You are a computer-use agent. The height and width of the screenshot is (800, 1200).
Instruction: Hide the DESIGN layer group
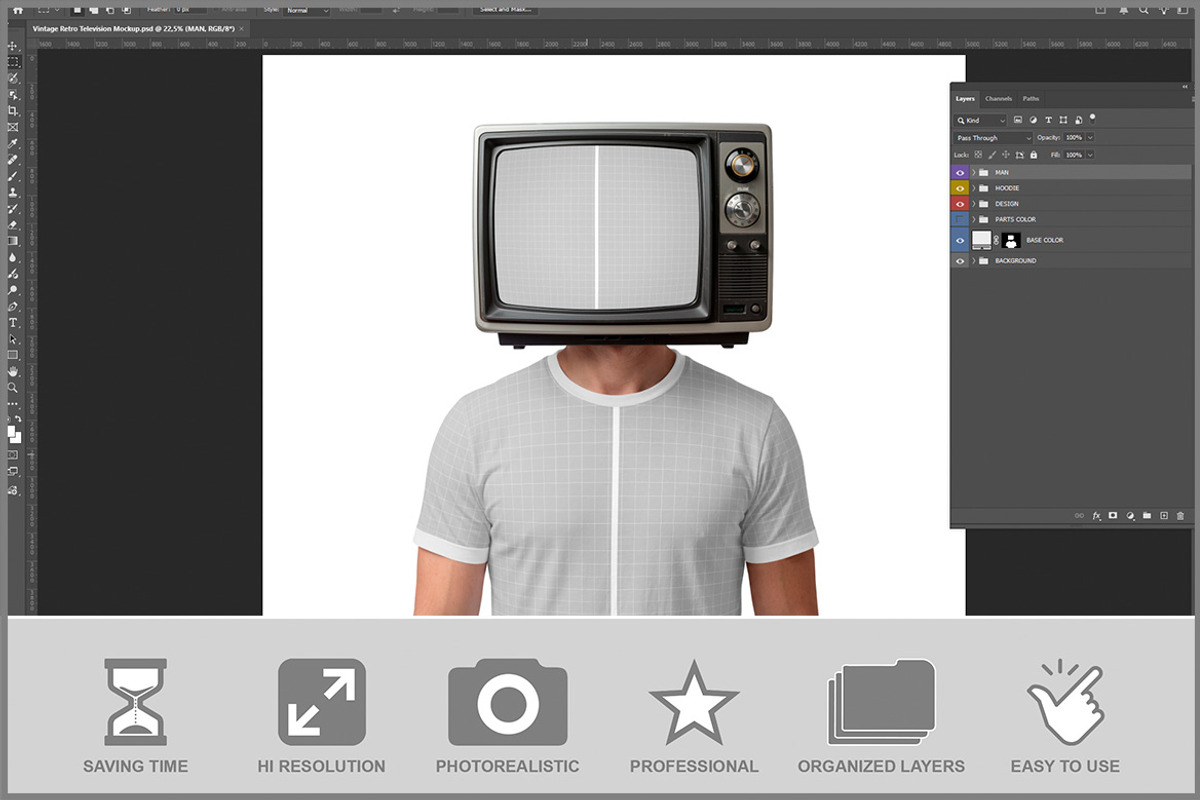click(960, 204)
